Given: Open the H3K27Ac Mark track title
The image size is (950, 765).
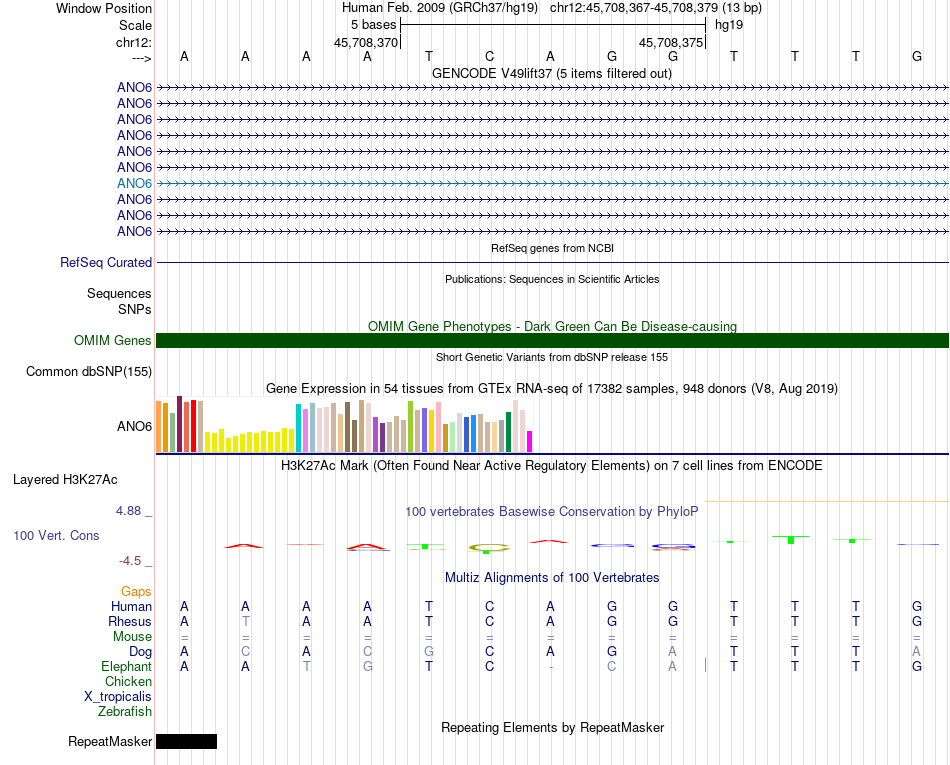Looking at the screenshot, I should [x=552, y=466].
